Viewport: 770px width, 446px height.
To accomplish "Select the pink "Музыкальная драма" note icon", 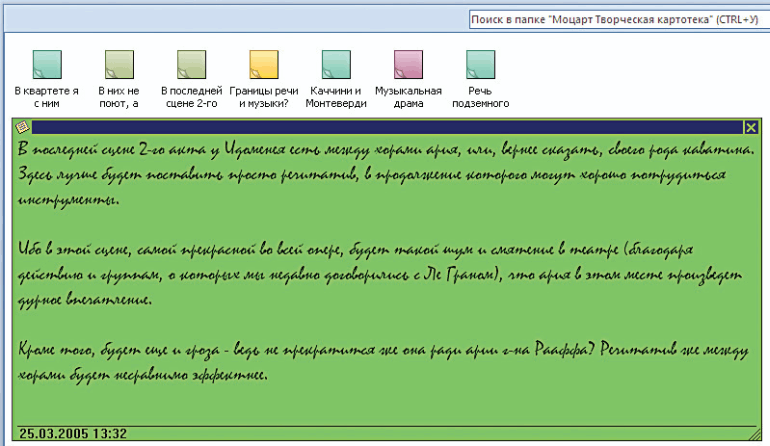I will click(x=408, y=64).
